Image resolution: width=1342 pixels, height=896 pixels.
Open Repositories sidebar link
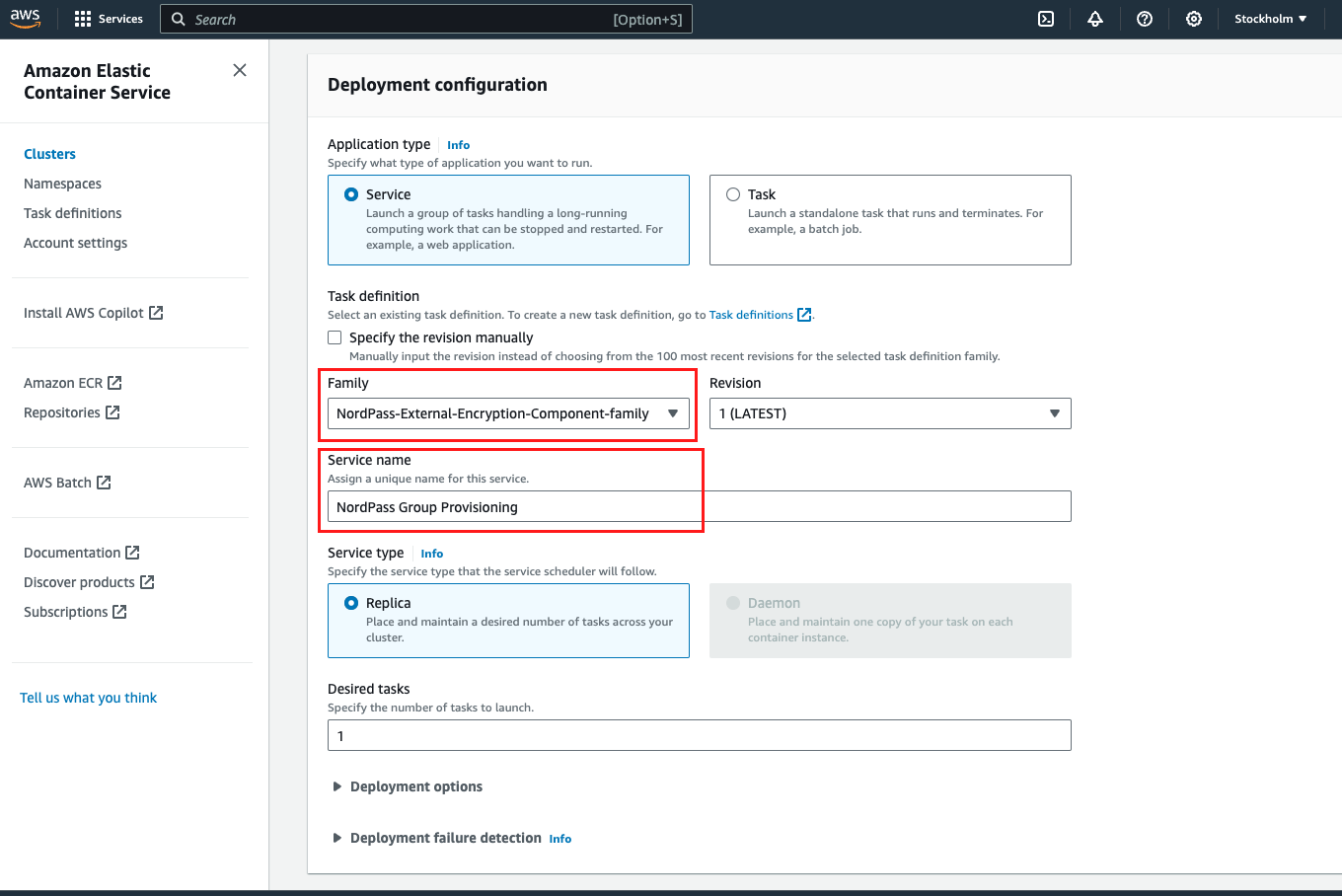62,412
